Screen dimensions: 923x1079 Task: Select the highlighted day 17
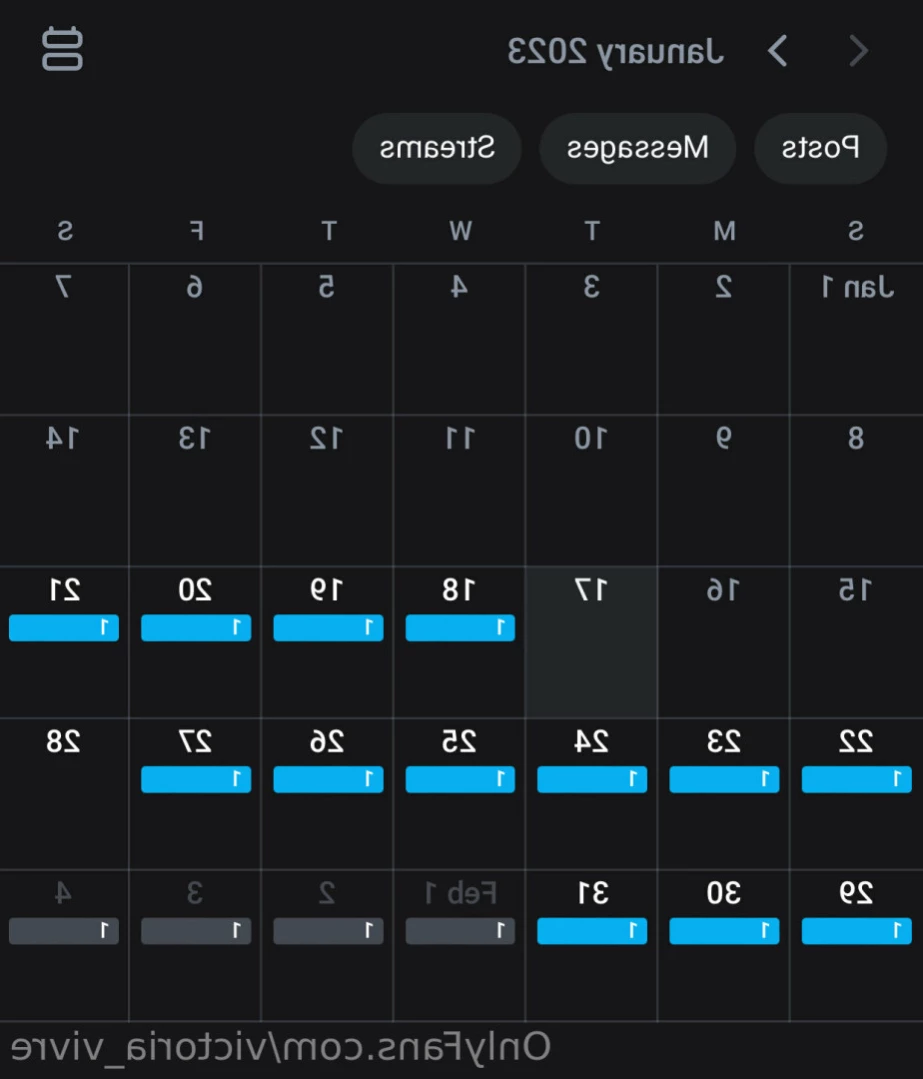[x=591, y=642]
